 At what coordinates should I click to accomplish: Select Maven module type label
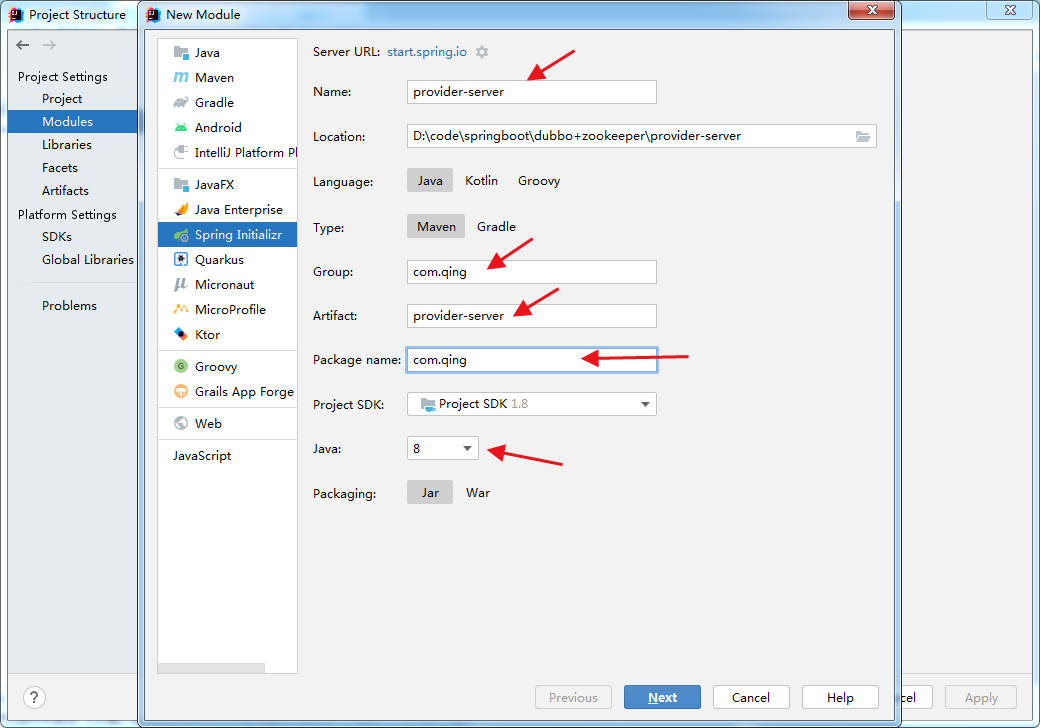click(214, 78)
